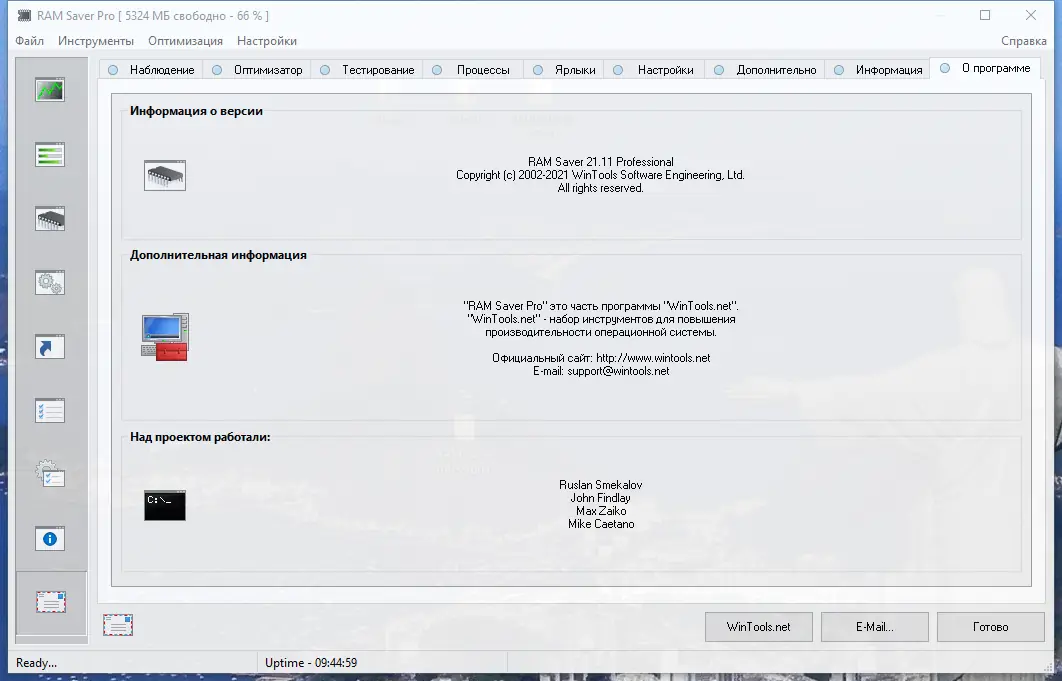1062x681 pixels.
Task: Open the Файл menu
Action: (x=29, y=41)
